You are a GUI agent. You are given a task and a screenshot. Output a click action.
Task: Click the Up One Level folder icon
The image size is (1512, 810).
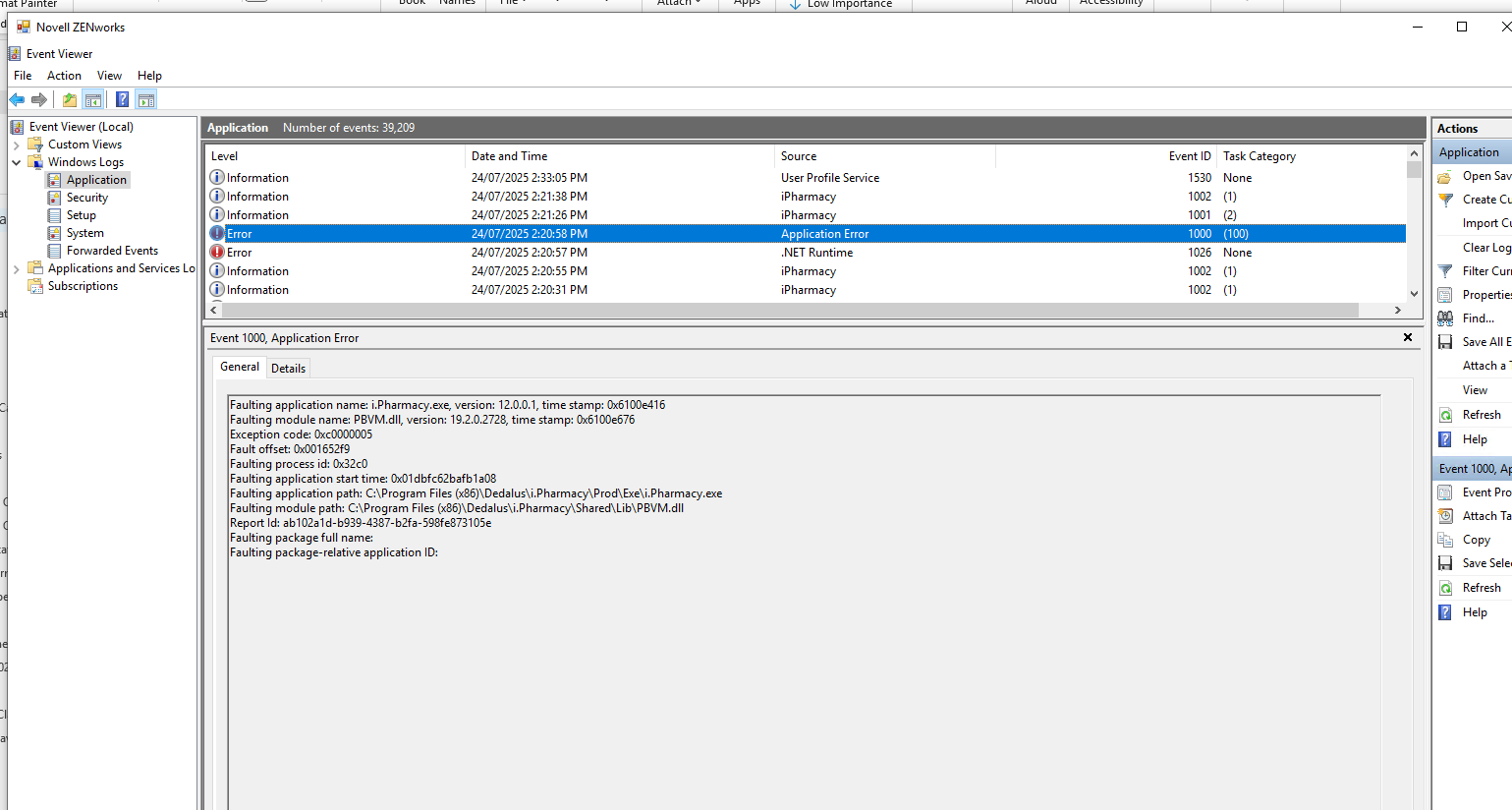pos(70,99)
